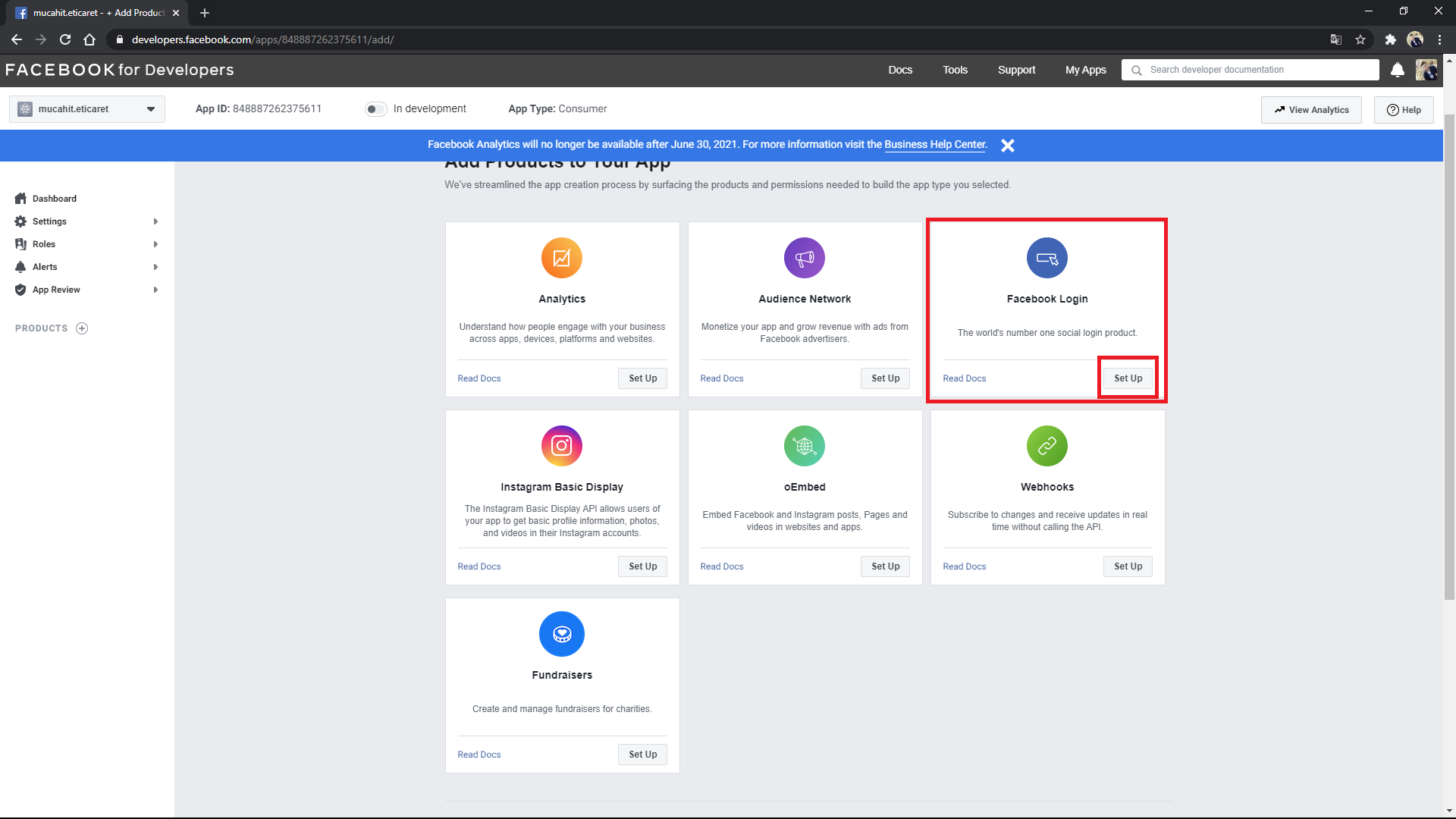The width and height of the screenshot is (1456, 819).
Task: Bookmark this page with star icon
Action: click(1360, 39)
